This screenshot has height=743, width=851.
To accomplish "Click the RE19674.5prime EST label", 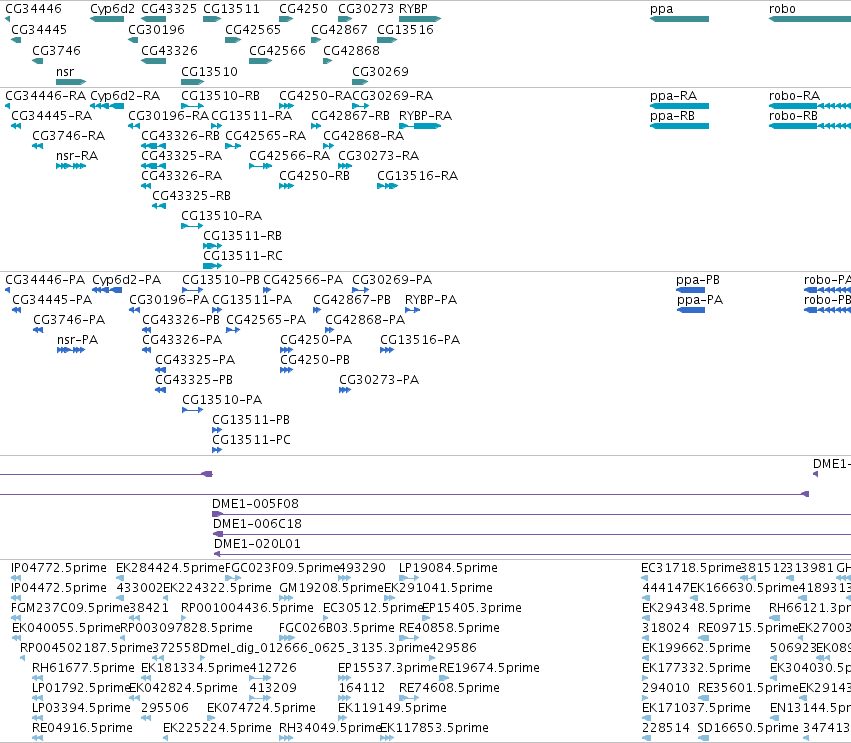I will click(489, 668).
